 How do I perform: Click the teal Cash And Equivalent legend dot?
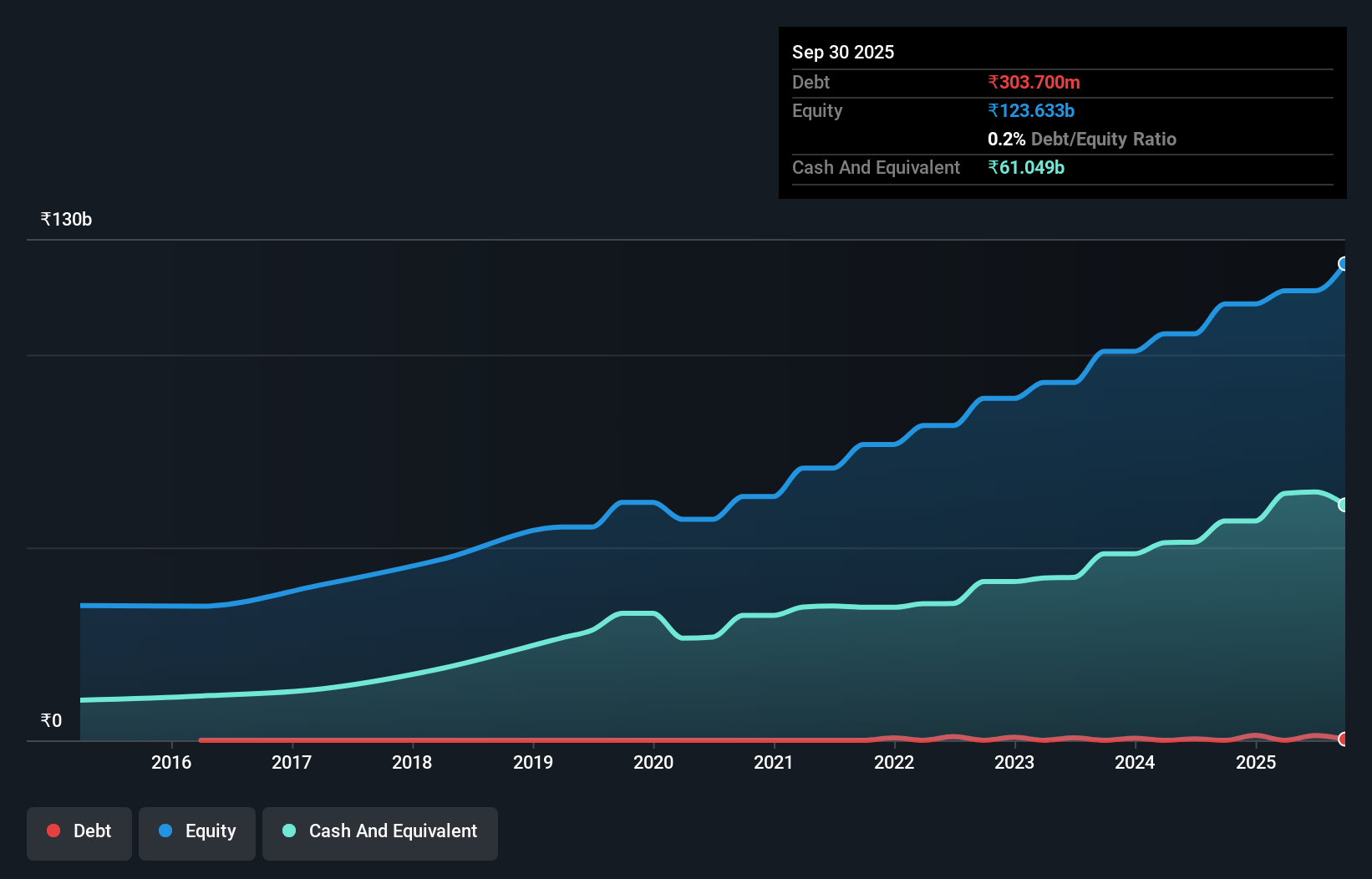(287, 831)
